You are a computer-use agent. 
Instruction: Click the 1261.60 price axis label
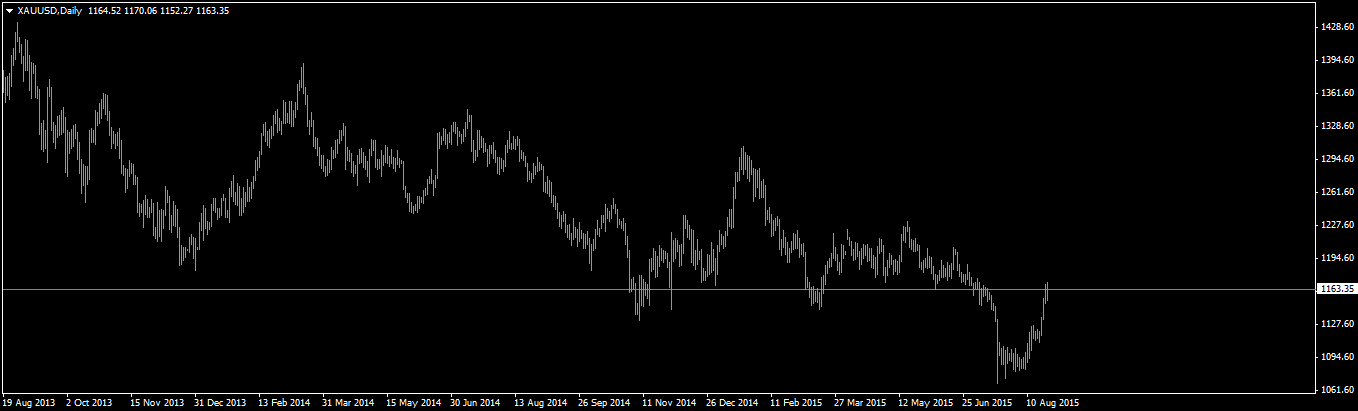tap(1337, 192)
